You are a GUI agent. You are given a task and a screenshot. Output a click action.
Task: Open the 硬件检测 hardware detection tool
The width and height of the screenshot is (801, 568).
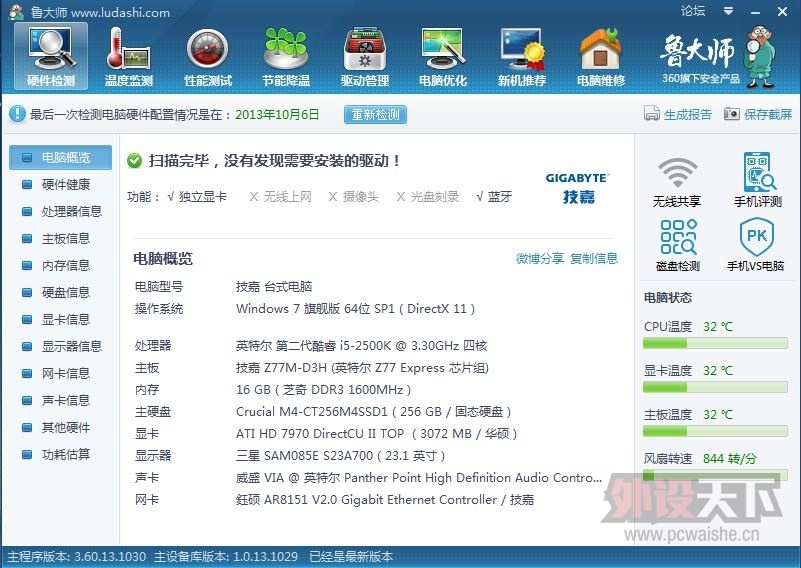[51, 57]
